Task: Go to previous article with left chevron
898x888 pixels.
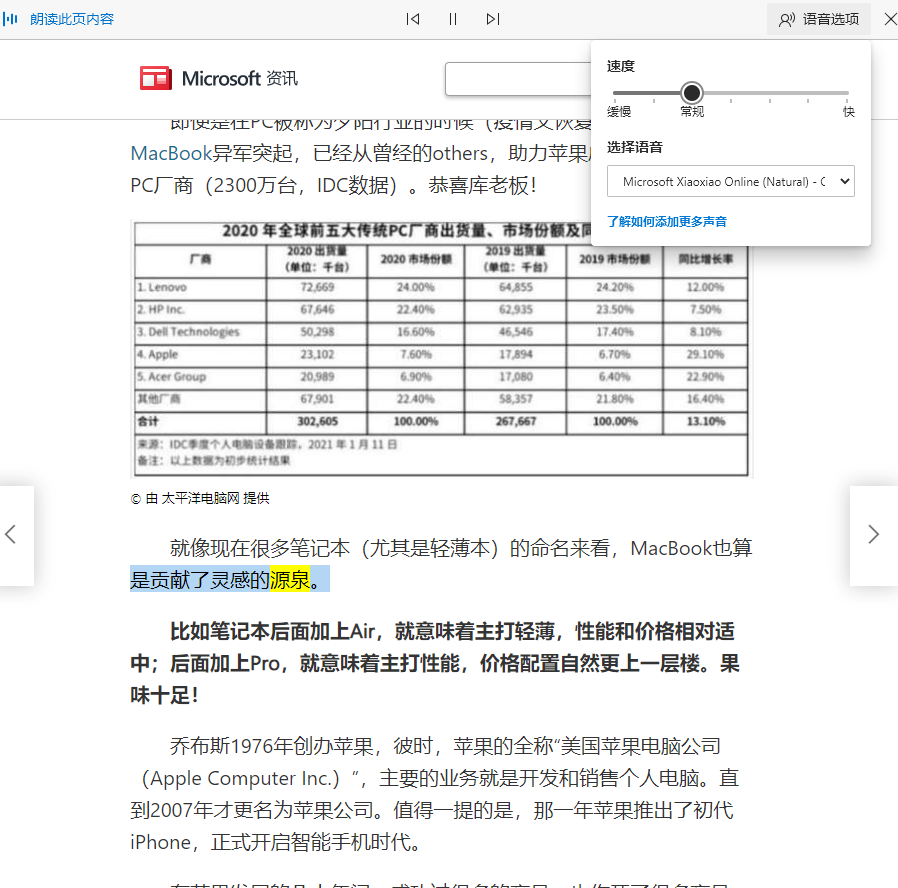Action: [13, 536]
